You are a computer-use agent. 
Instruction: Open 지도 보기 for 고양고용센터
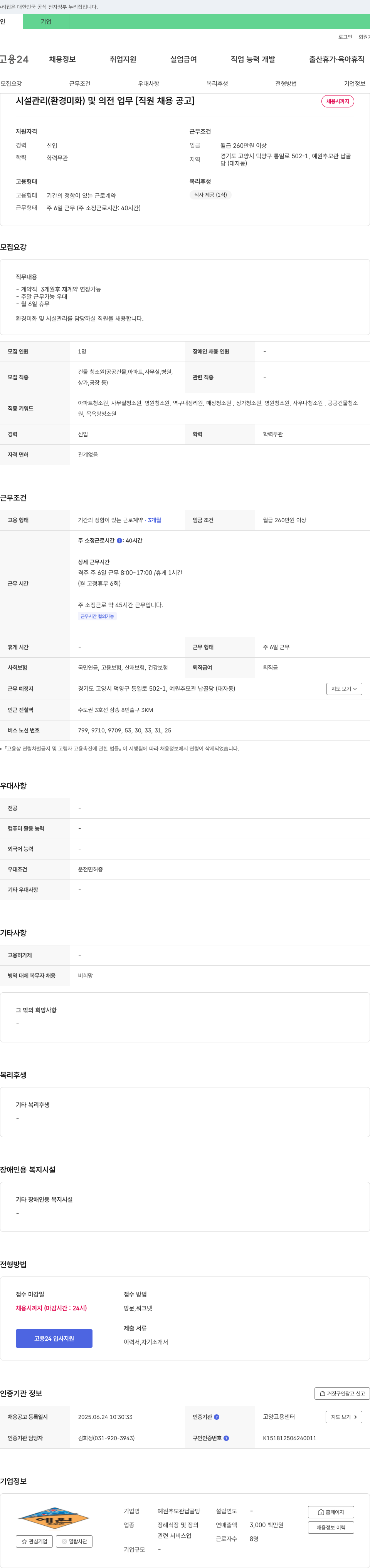click(345, 1417)
